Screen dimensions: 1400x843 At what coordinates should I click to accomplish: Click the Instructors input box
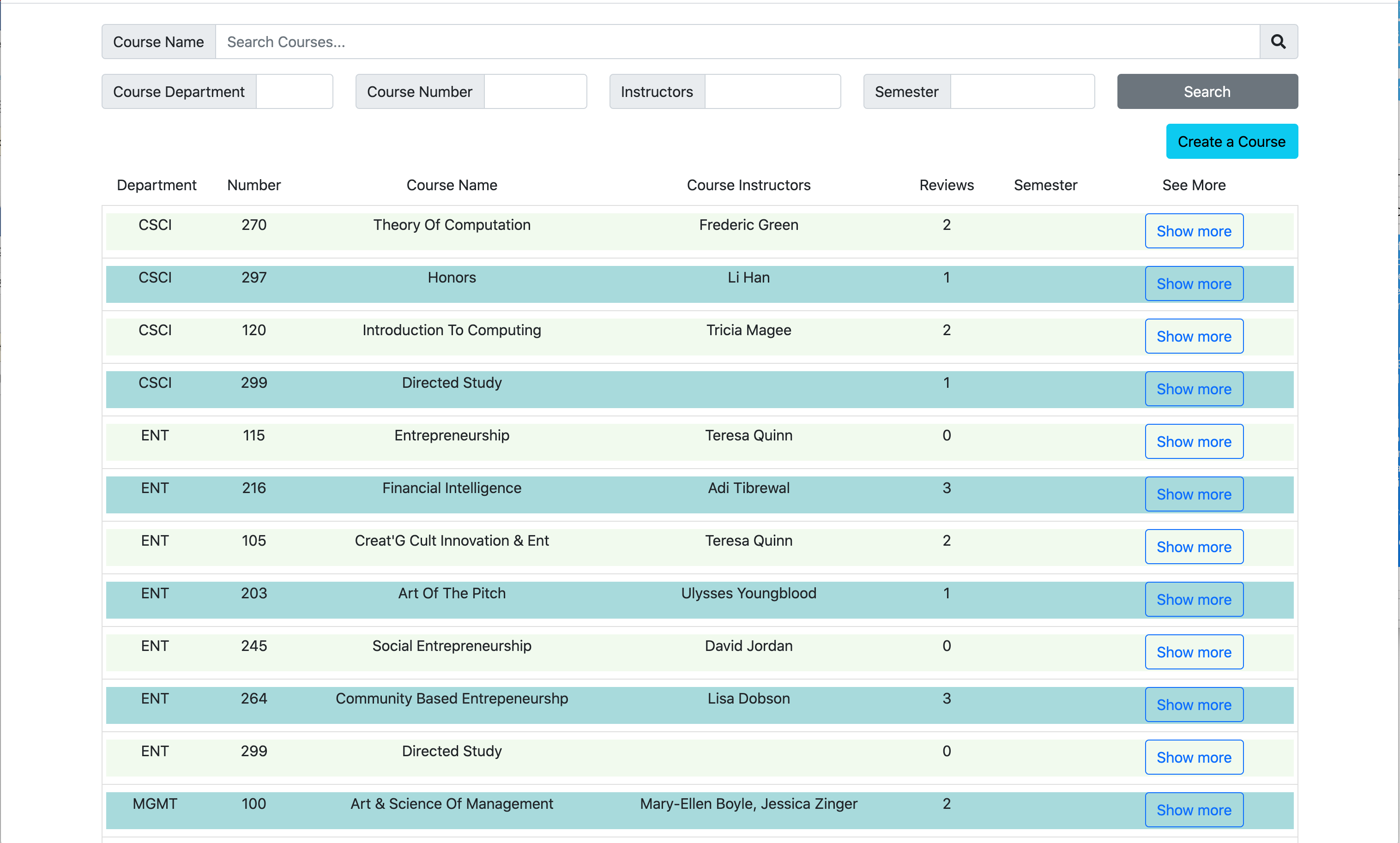click(x=772, y=91)
